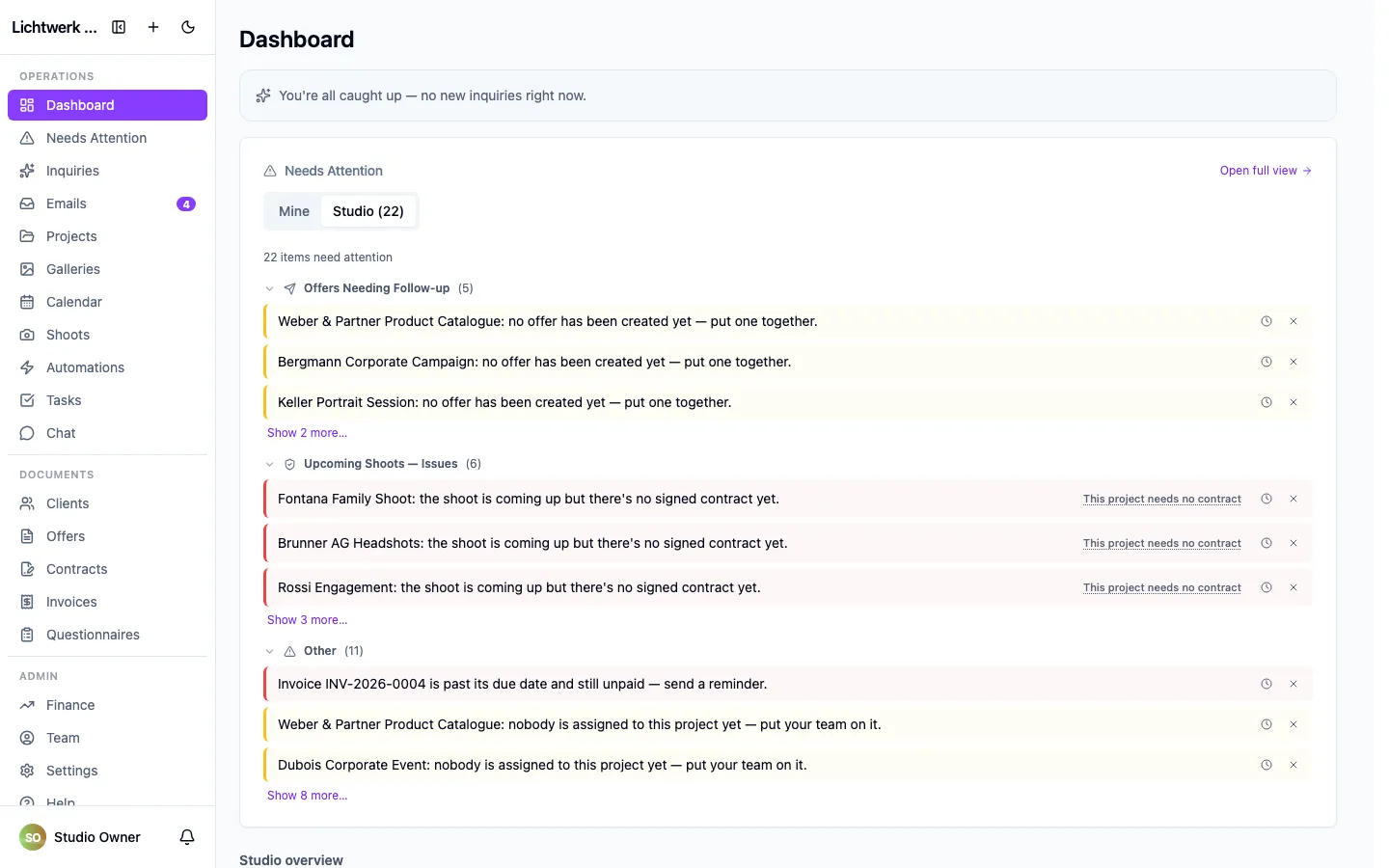Image resolution: width=1389 pixels, height=868 pixels.
Task: Open the Calendar page
Action: click(x=107, y=302)
